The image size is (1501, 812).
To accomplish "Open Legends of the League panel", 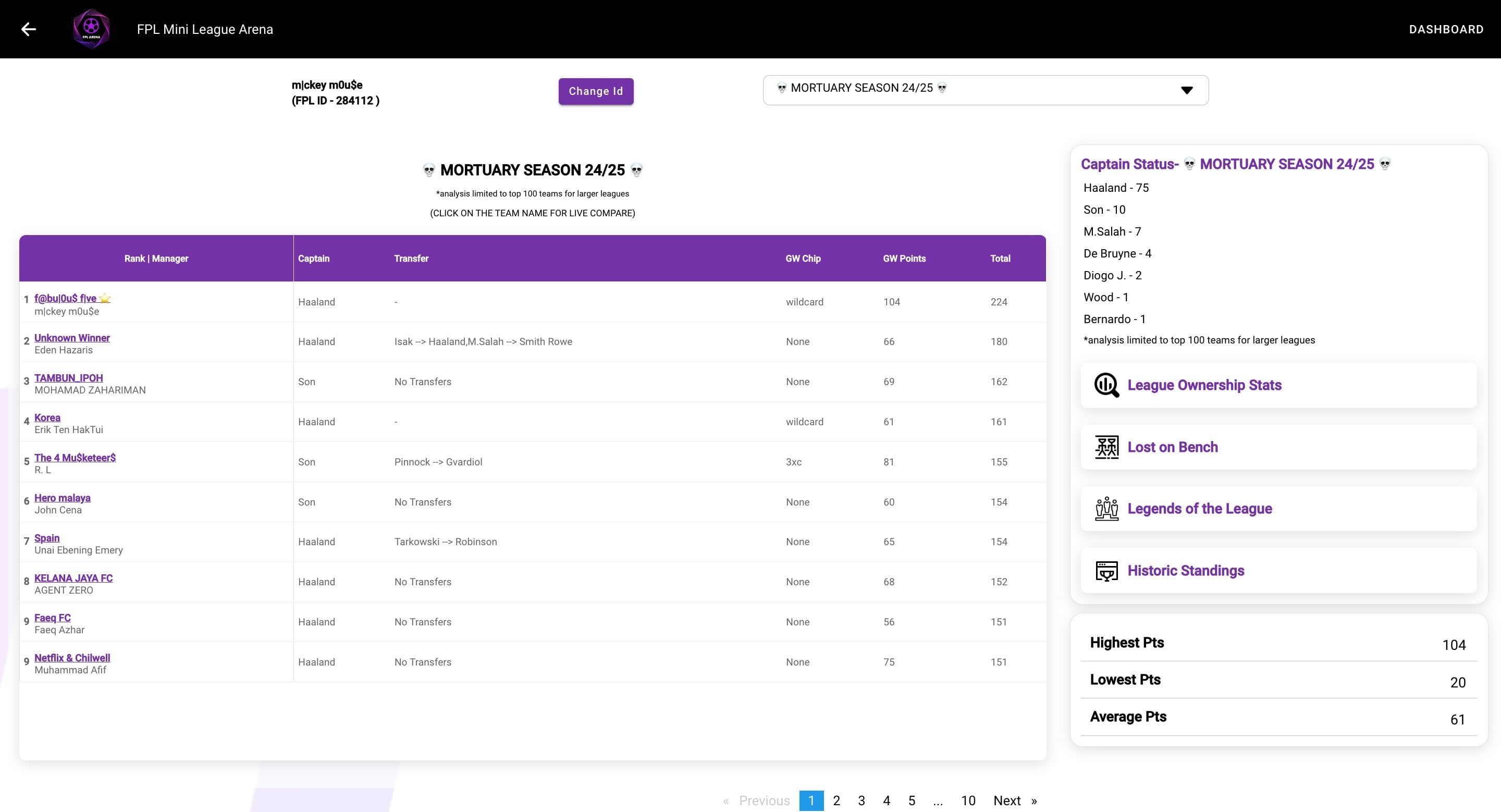I will click(x=1278, y=509).
